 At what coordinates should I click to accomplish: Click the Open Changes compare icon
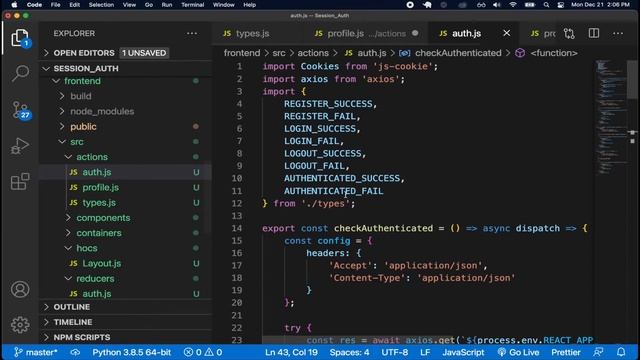pyautogui.click(x=569, y=33)
